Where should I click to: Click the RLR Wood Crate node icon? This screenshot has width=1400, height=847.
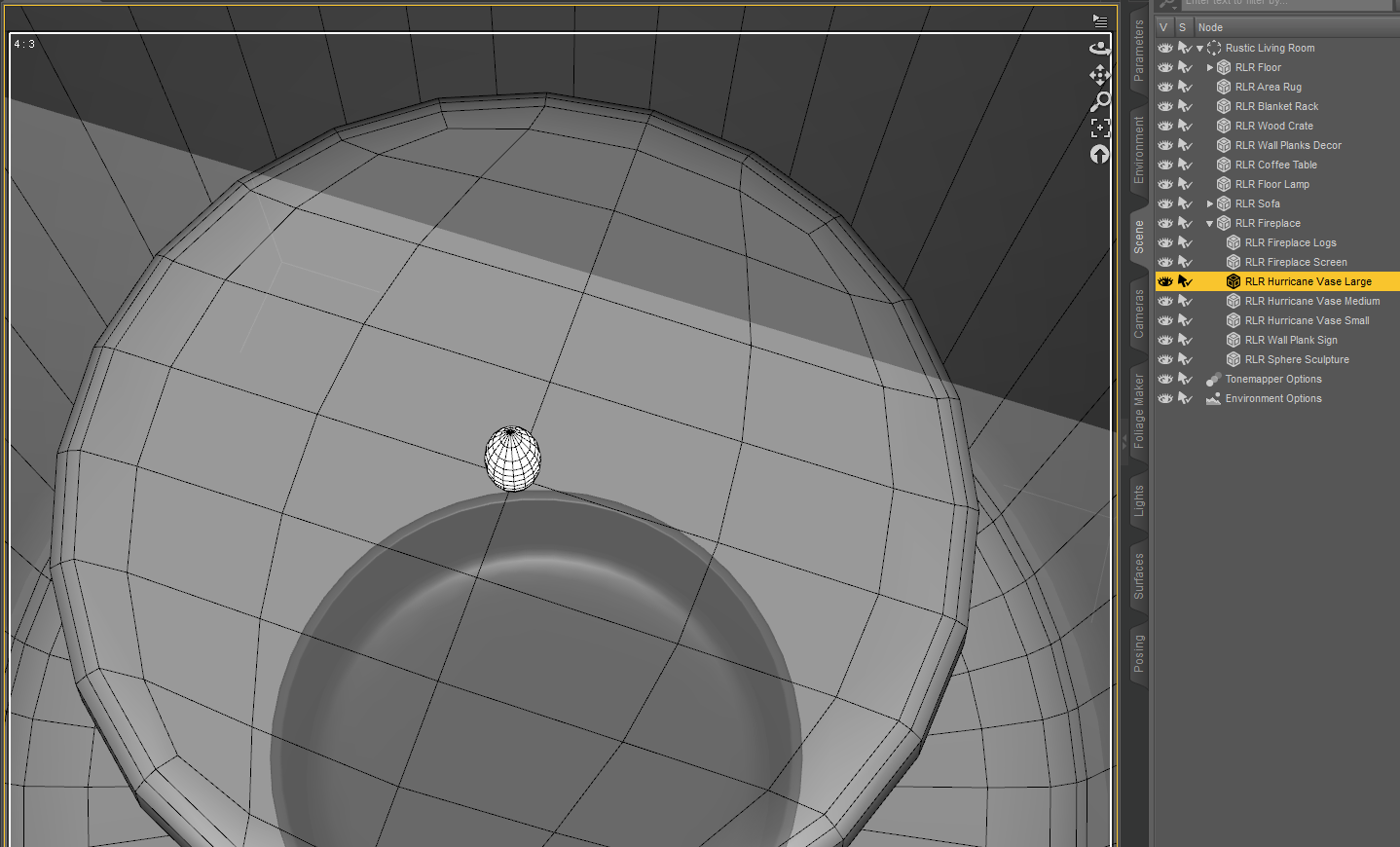pos(1224,126)
